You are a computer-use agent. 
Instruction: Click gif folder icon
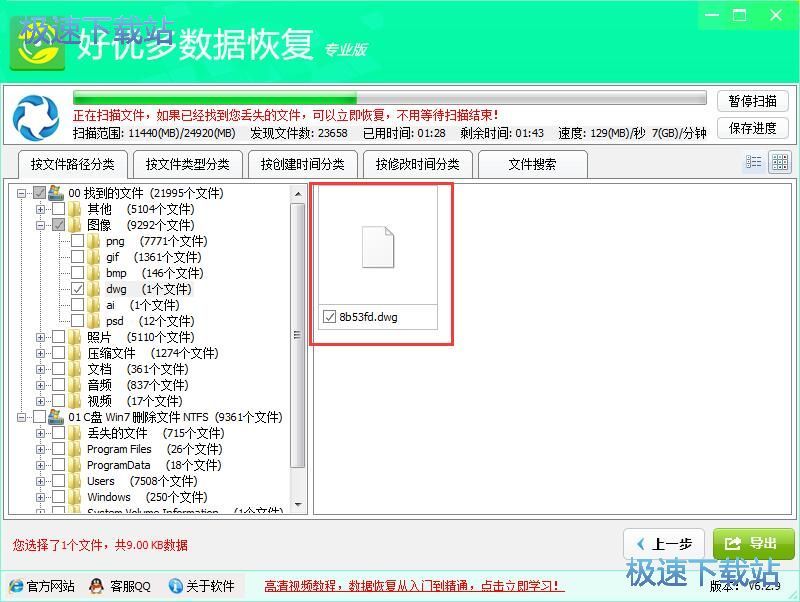point(93,257)
